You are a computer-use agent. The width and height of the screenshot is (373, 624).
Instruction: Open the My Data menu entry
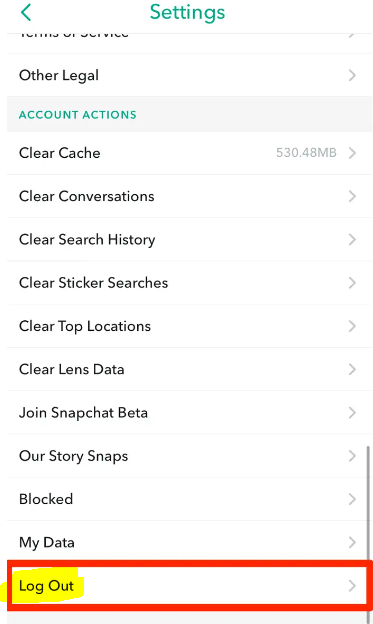tap(187, 542)
